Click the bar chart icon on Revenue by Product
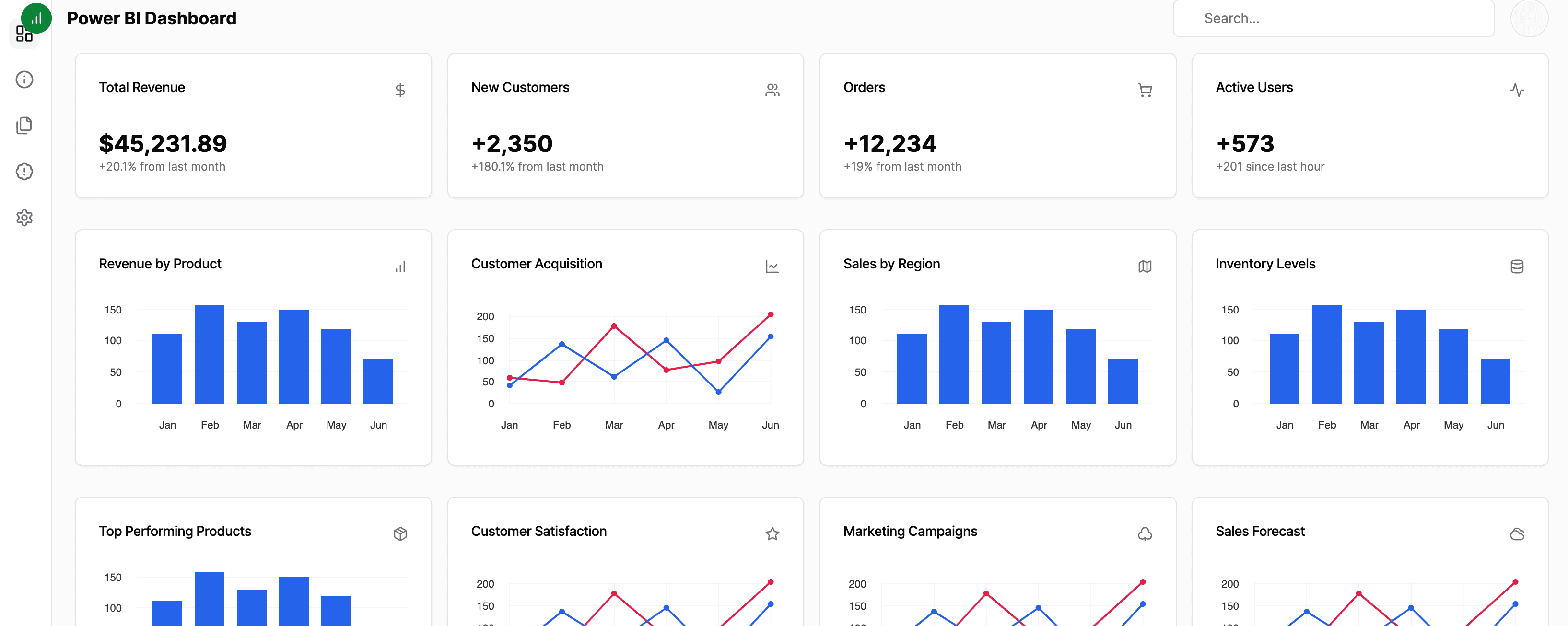This screenshot has width=1568, height=626. [x=400, y=267]
